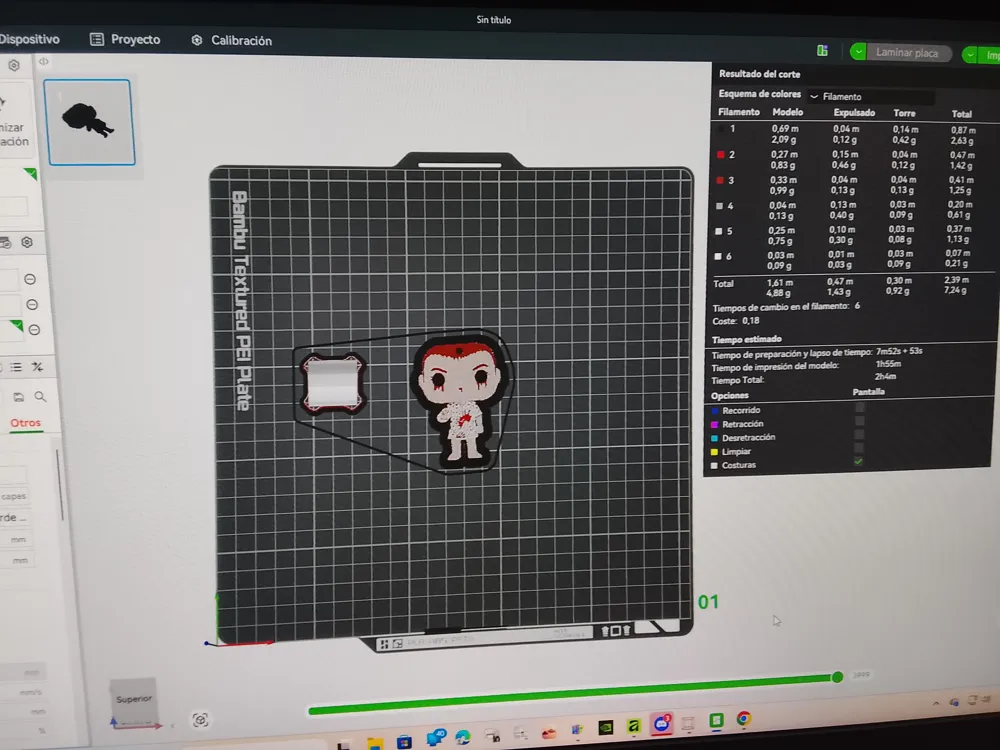Click the Resultado del corte title

760,74
